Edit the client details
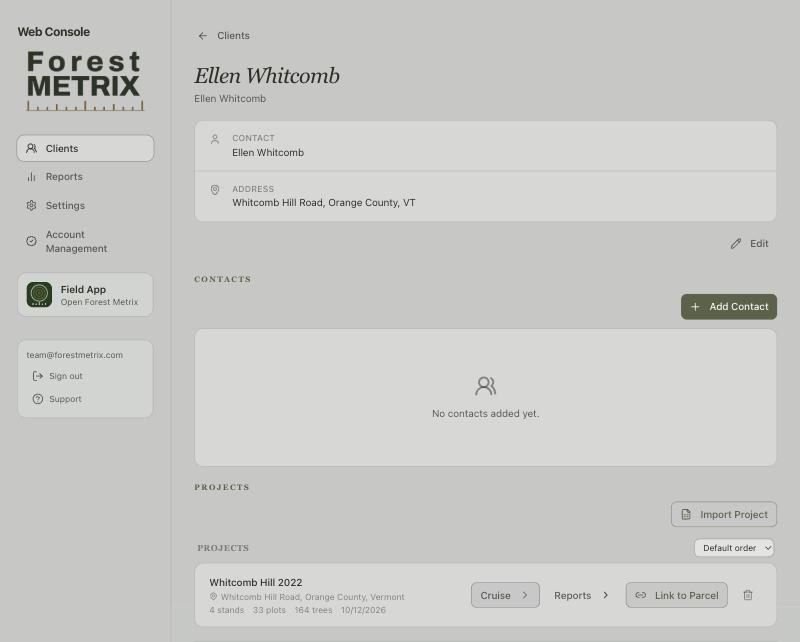Image resolution: width=800 pixels, height=642 pixels. tap(749, 244)
